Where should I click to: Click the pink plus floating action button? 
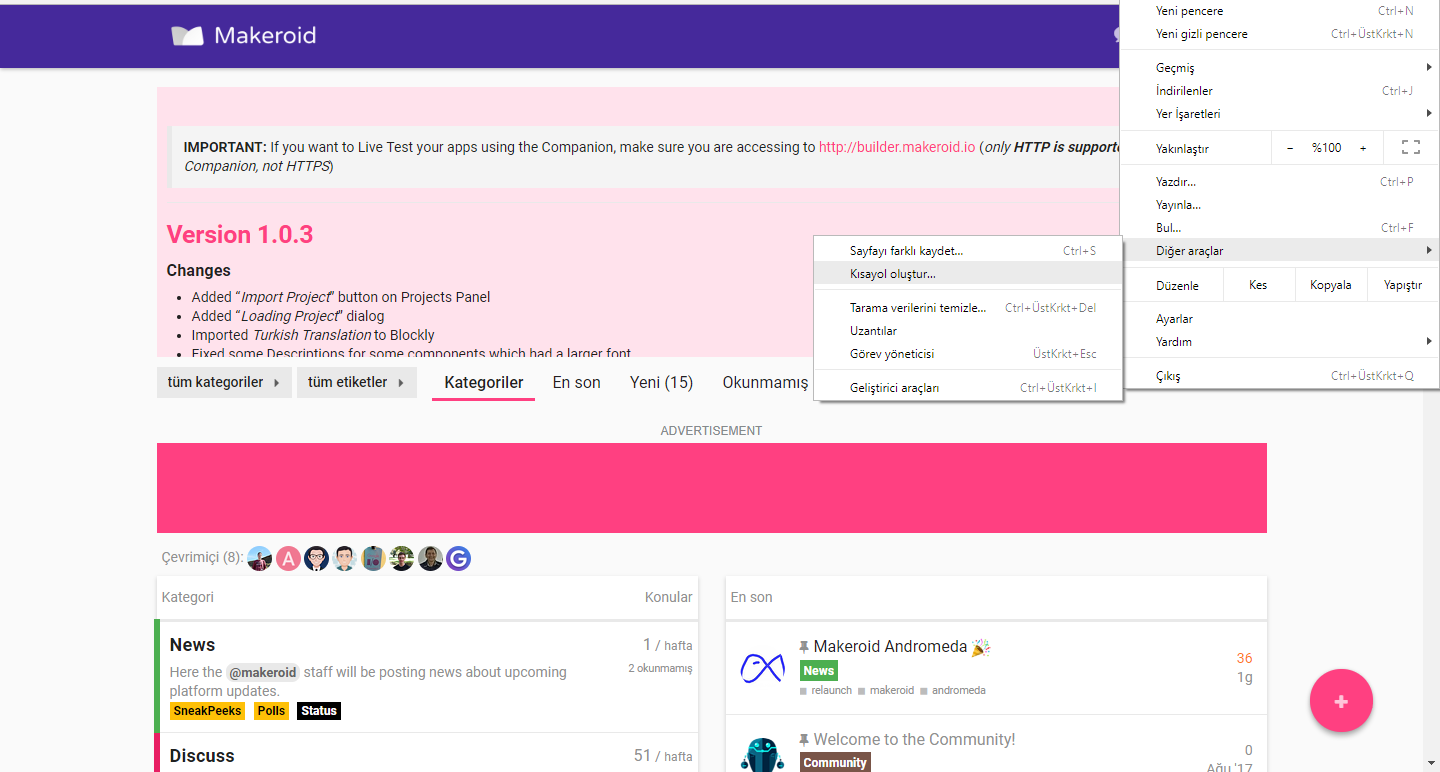[x=1341, y=701]
